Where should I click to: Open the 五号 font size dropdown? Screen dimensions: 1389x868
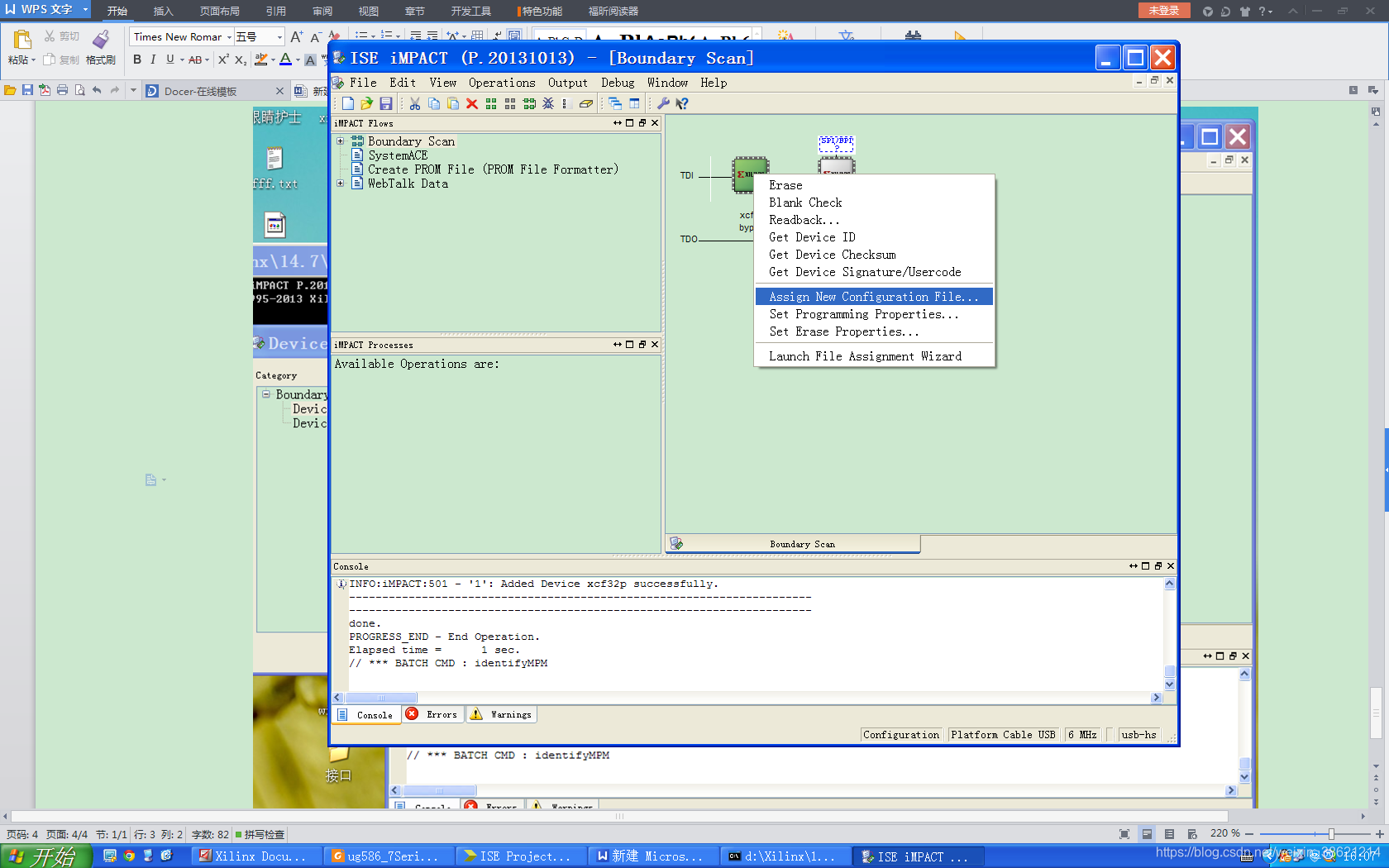pos(279,37)
